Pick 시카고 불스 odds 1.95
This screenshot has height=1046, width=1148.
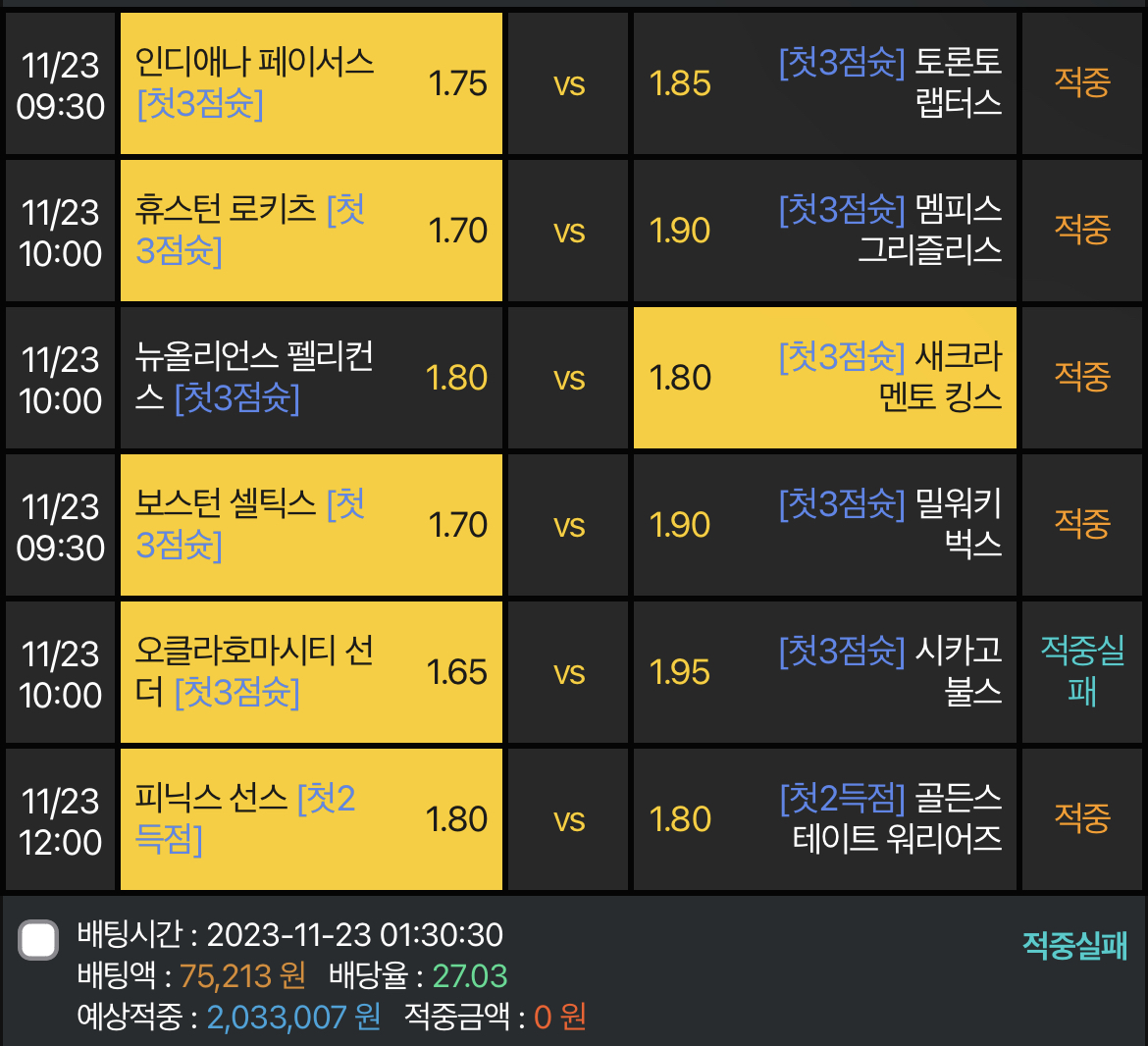(824, 672)
